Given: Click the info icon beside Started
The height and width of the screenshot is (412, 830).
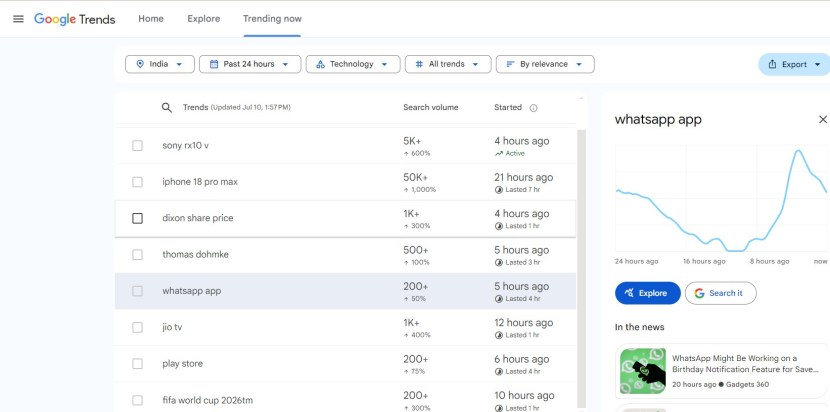Looking at the screenshot, I should [534, 108].
